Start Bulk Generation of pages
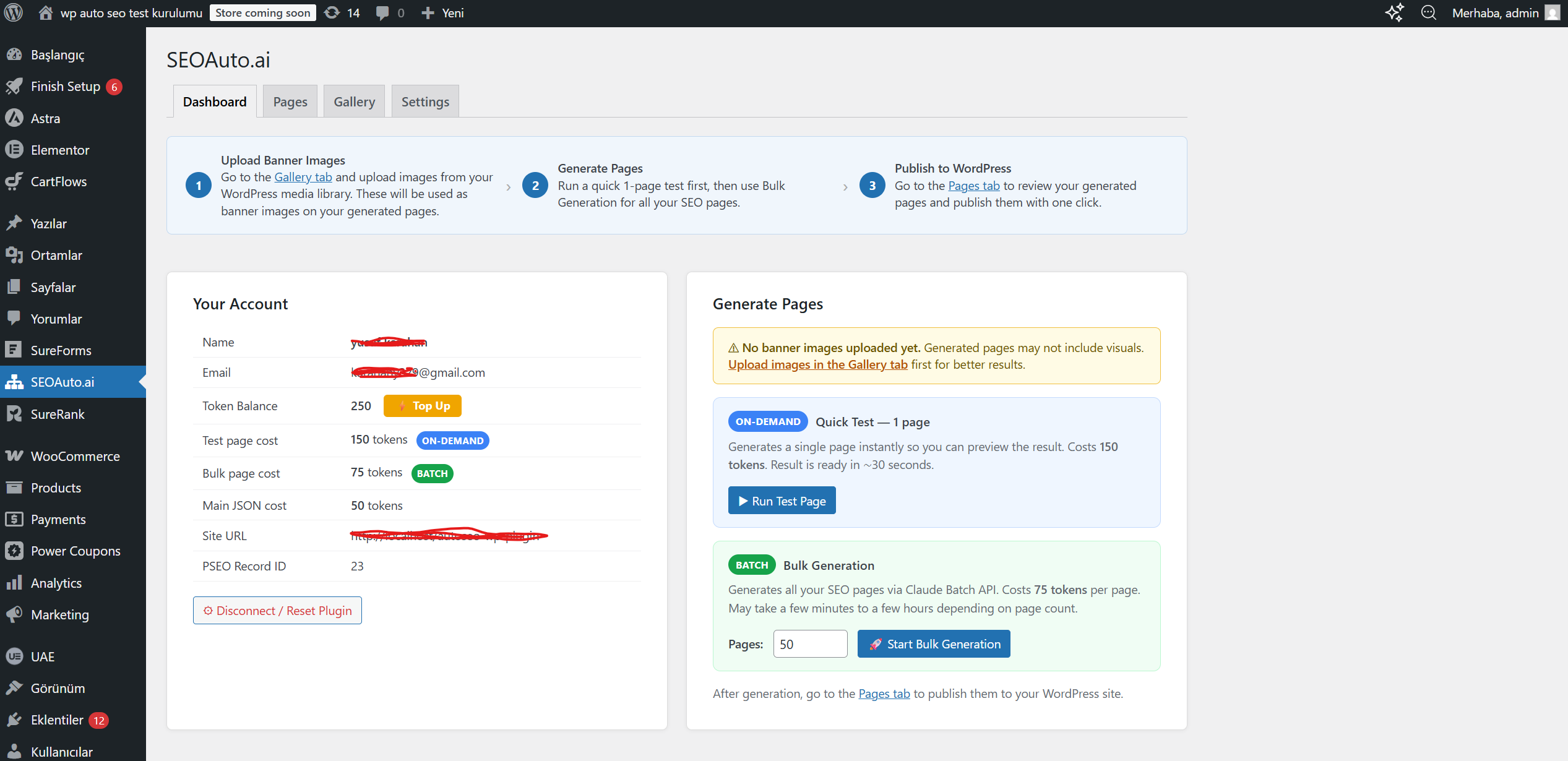This screenshot has height=761, width=1568. pyautogui.click(x=933, y=643)
